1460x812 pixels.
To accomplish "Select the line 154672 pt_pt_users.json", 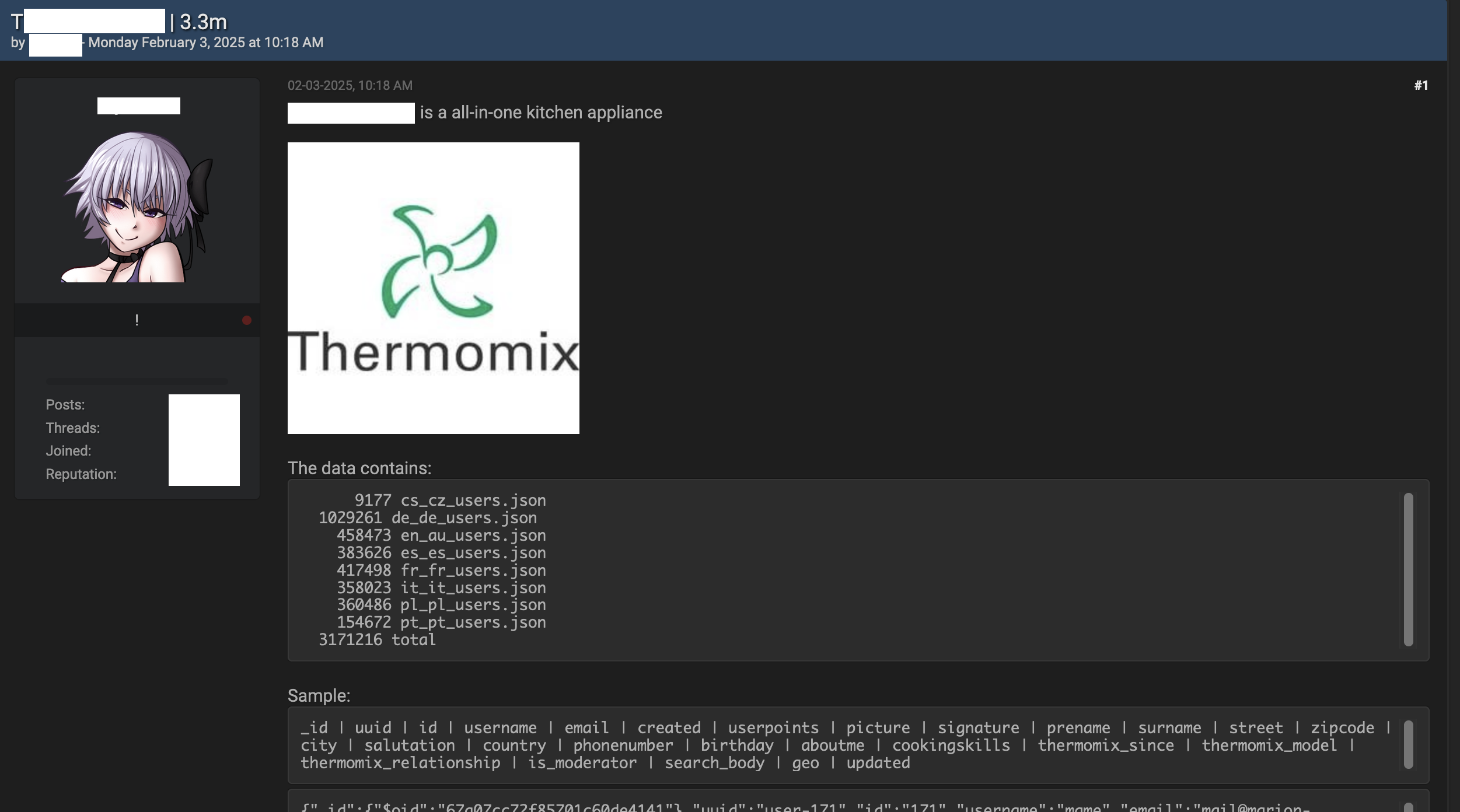I will (441, 622).
